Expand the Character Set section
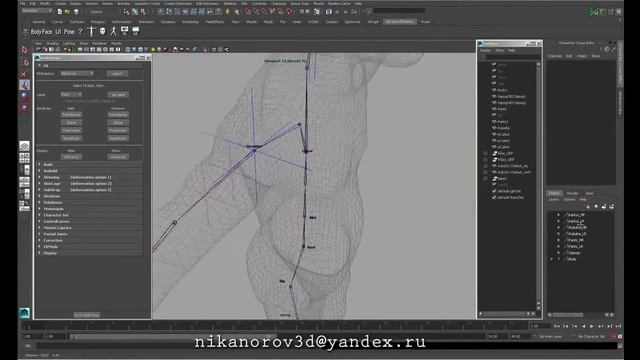This screenshot has width=640, height=360. [89, 215]
